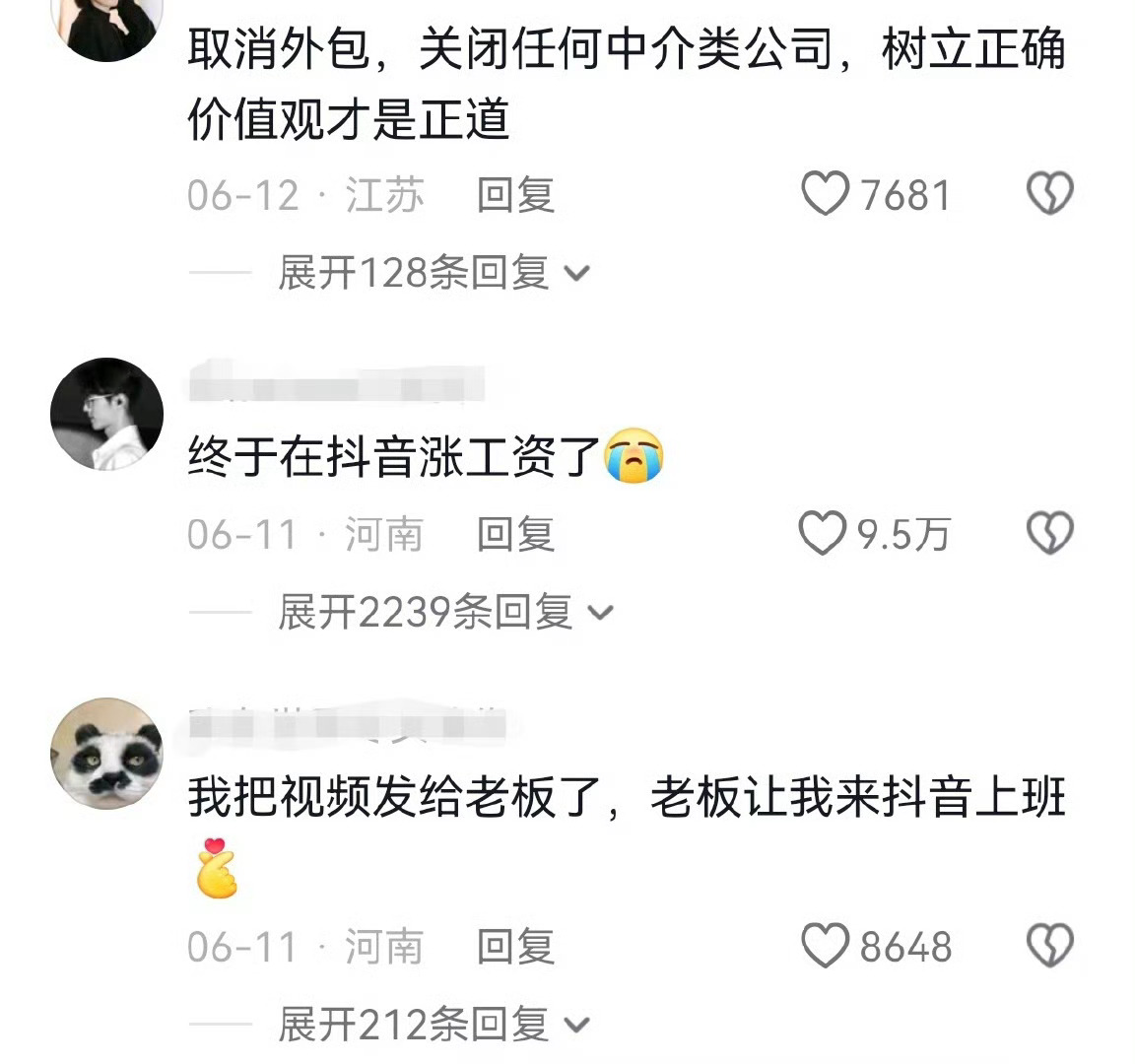1135x1064 pixels.
Task: Like the comment with 8648 likes
Action: point(825,945)
